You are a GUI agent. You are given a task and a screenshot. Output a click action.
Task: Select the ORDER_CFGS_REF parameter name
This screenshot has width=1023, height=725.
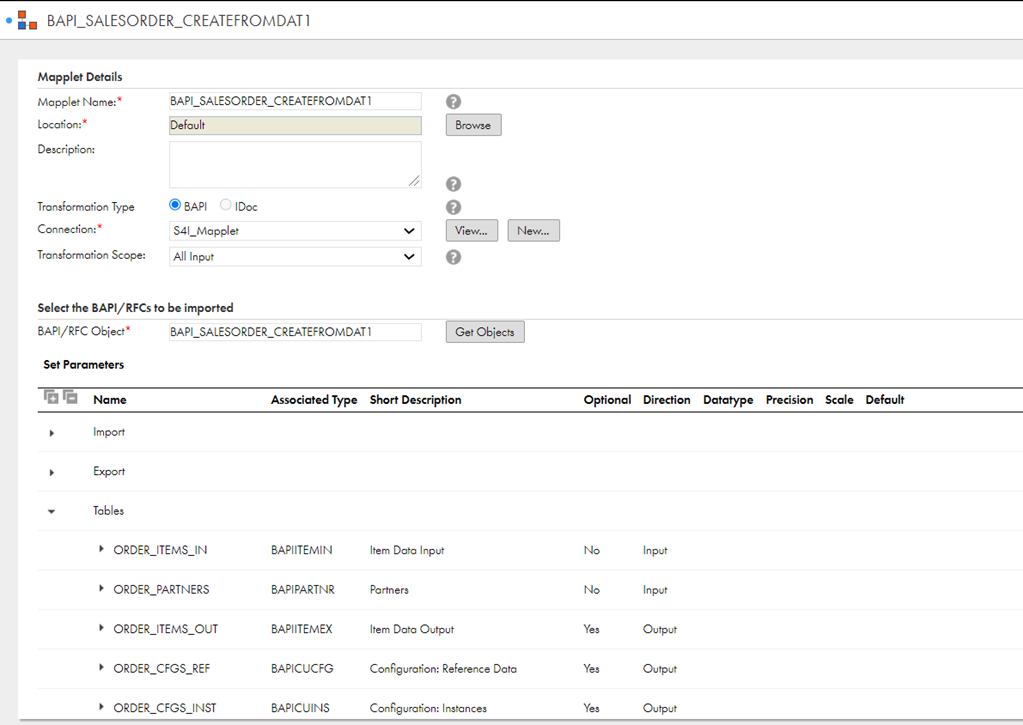click(x=162, y=668)
